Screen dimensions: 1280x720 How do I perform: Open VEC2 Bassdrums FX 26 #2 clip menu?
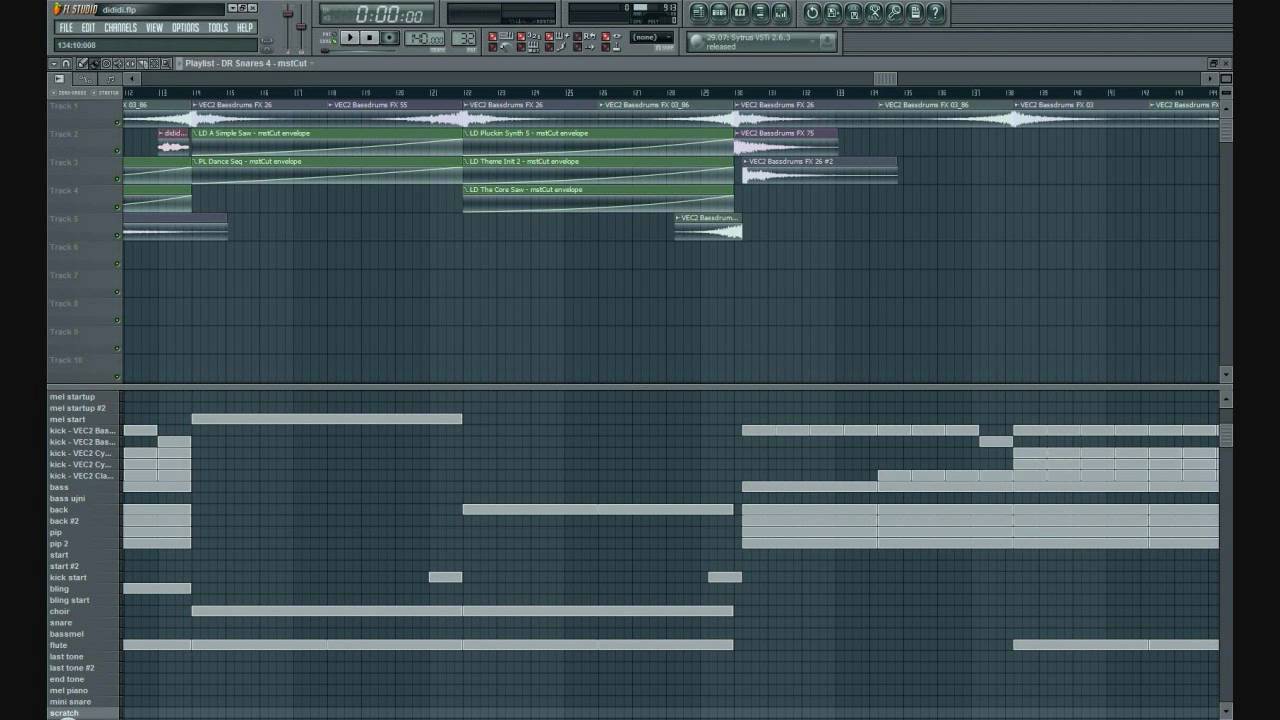coord(746,161)
